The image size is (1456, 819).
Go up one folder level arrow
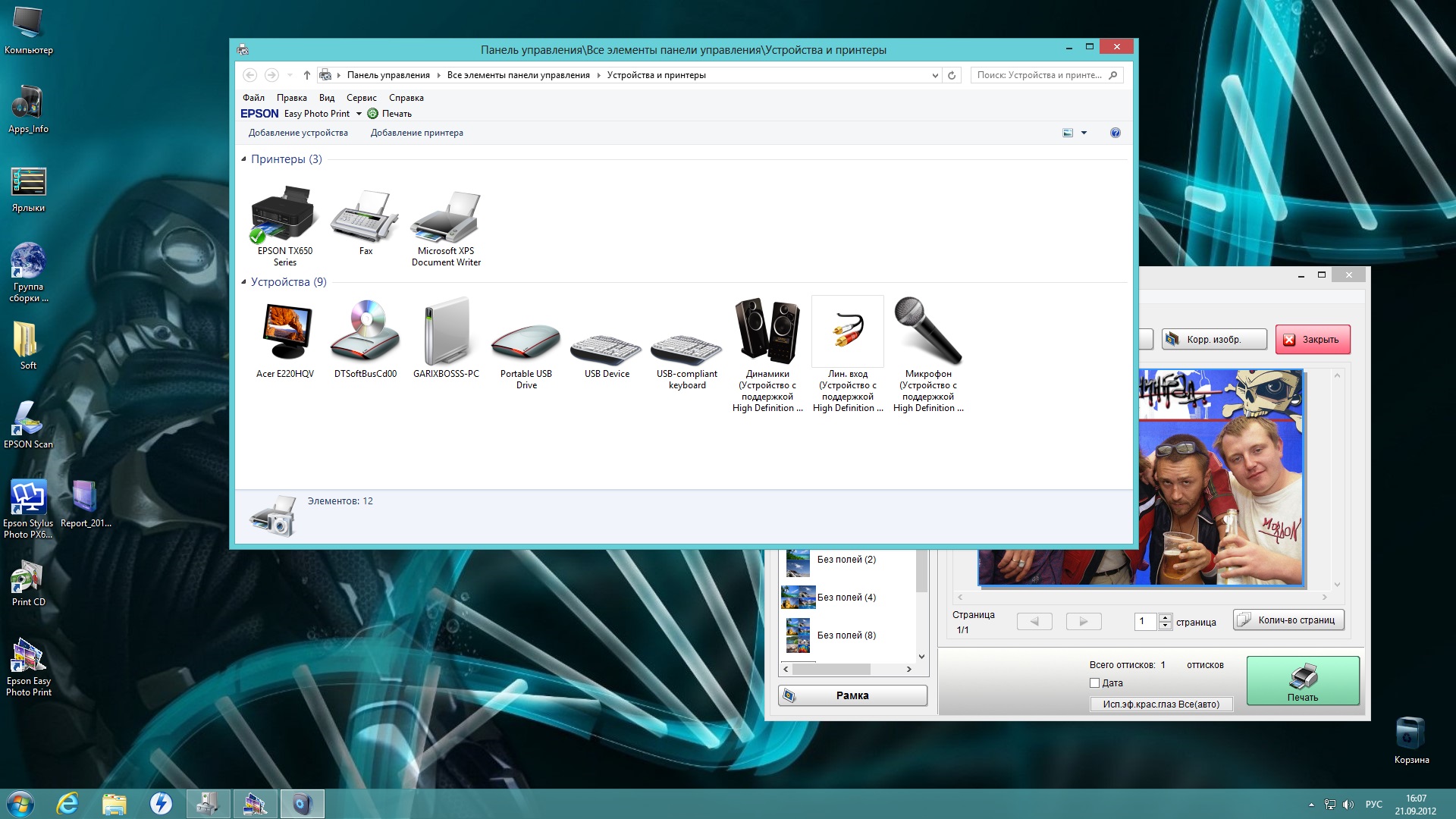306,75
